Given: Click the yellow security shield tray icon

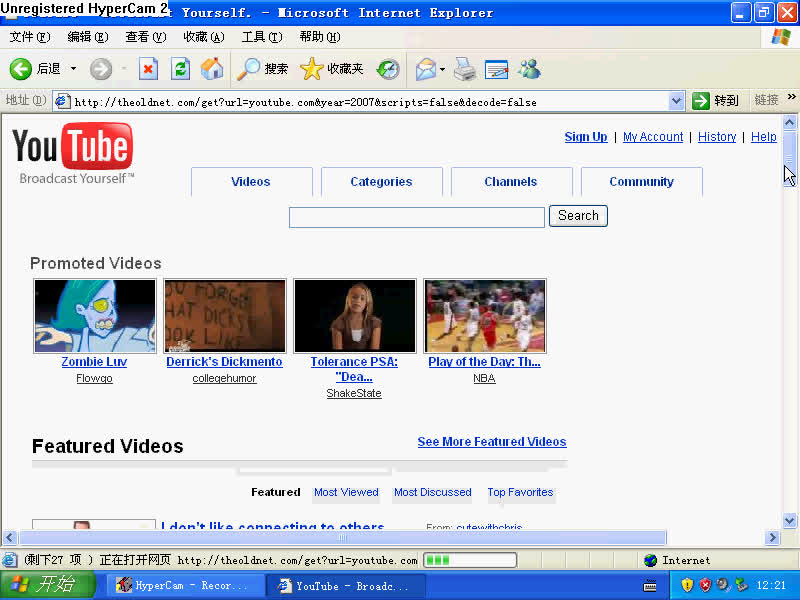Looking at the screenshot, I should click(x=687, y=585).
